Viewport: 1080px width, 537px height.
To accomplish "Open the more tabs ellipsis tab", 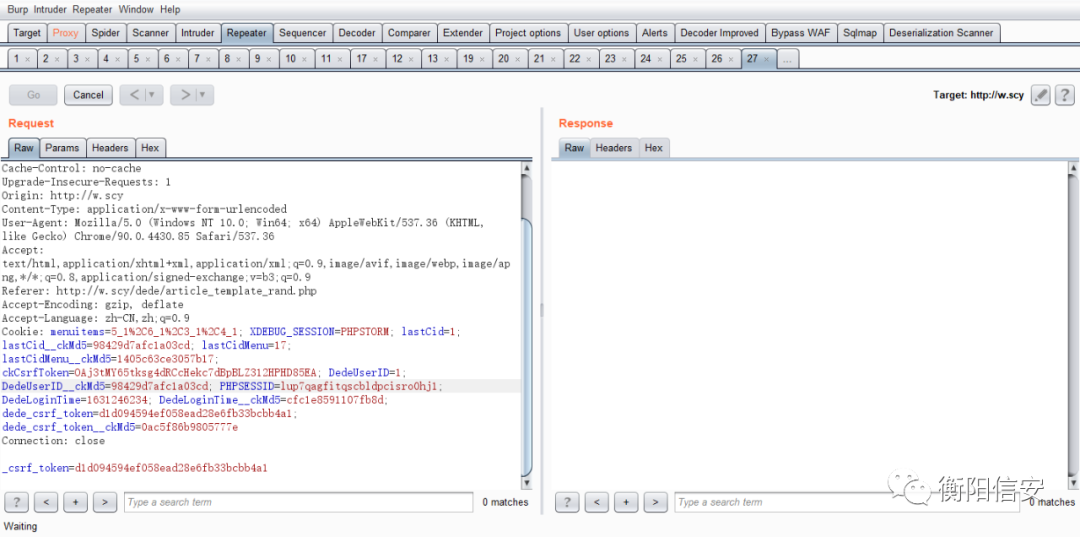I will click(x=788, y=59).
